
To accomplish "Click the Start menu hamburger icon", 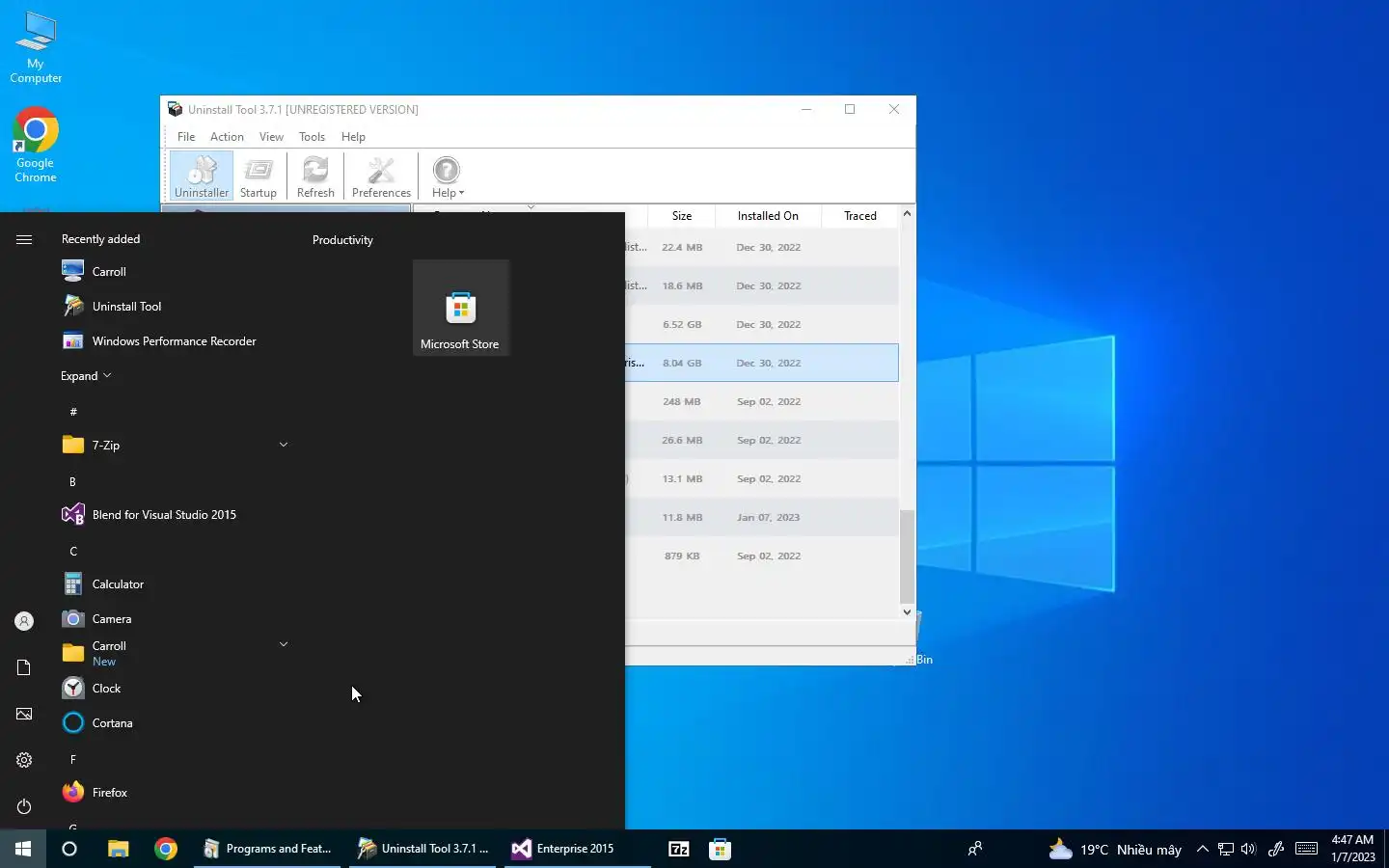I will (x=24, y=239).
